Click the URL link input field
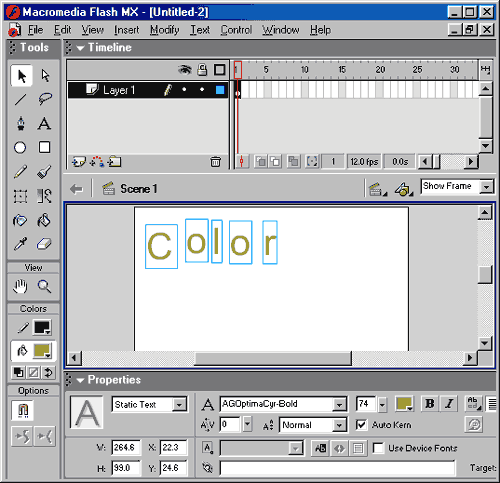This screenshot has width=500, height=483. [x=337, y=468]
